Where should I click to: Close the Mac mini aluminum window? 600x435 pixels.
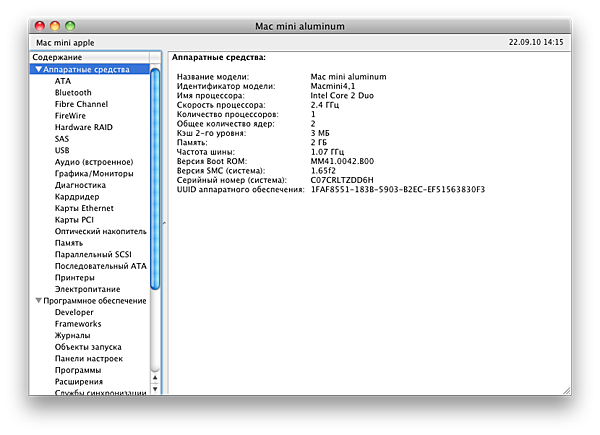[x=40, y=26]
